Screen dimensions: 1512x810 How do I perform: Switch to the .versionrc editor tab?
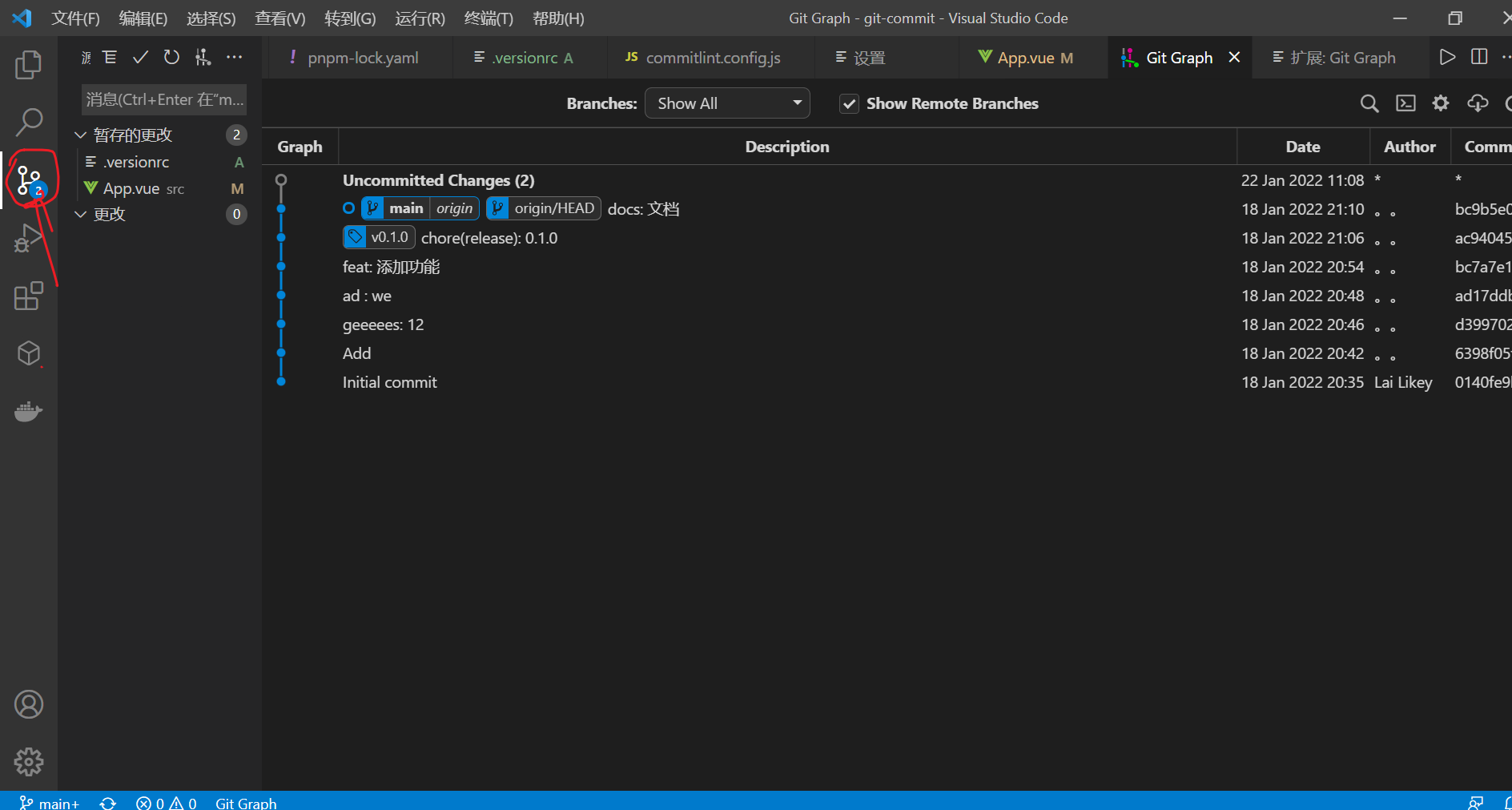(529, 58)
